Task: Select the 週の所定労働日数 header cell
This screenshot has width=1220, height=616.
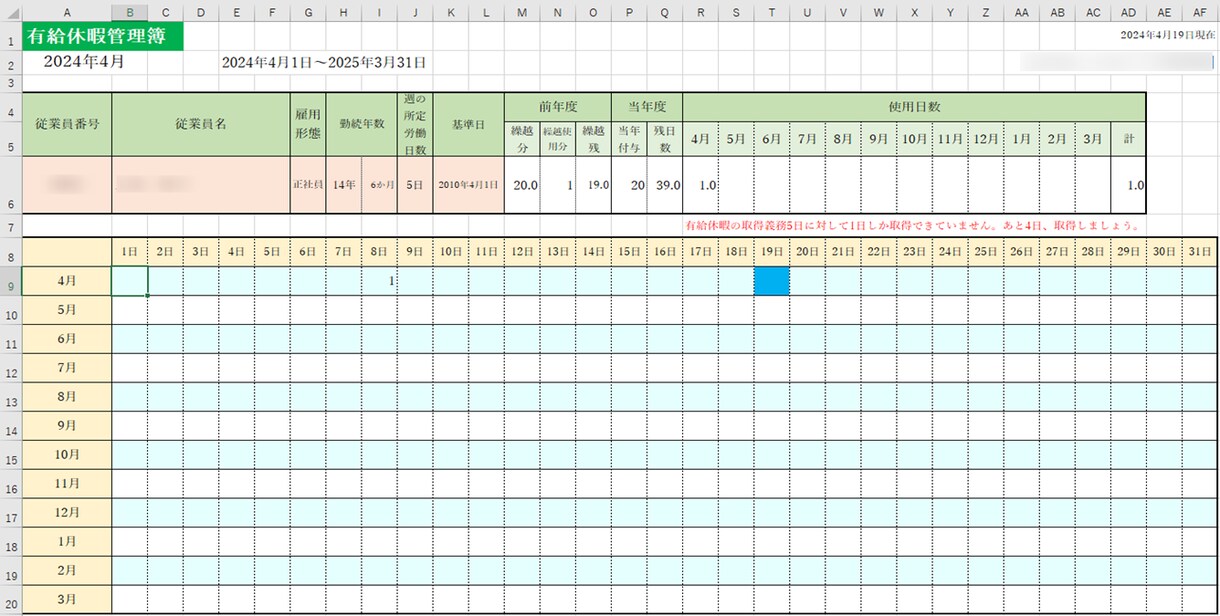Action: [415, 125]
